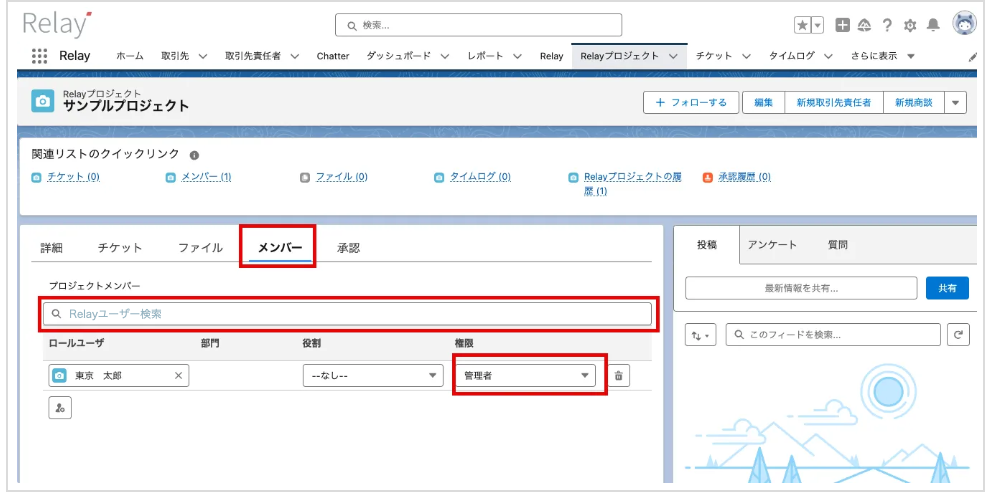This screenshot has width=985, height=492.
Task: Delete 東京 太郎 row with trash icon
Action: click(619, 376)
